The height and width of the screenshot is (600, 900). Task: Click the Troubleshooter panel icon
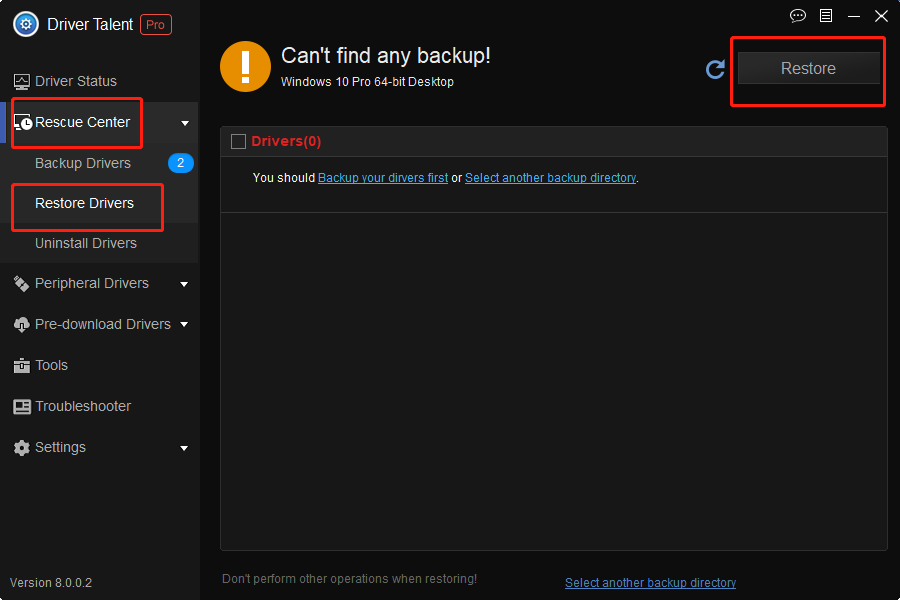click(22, 407)
